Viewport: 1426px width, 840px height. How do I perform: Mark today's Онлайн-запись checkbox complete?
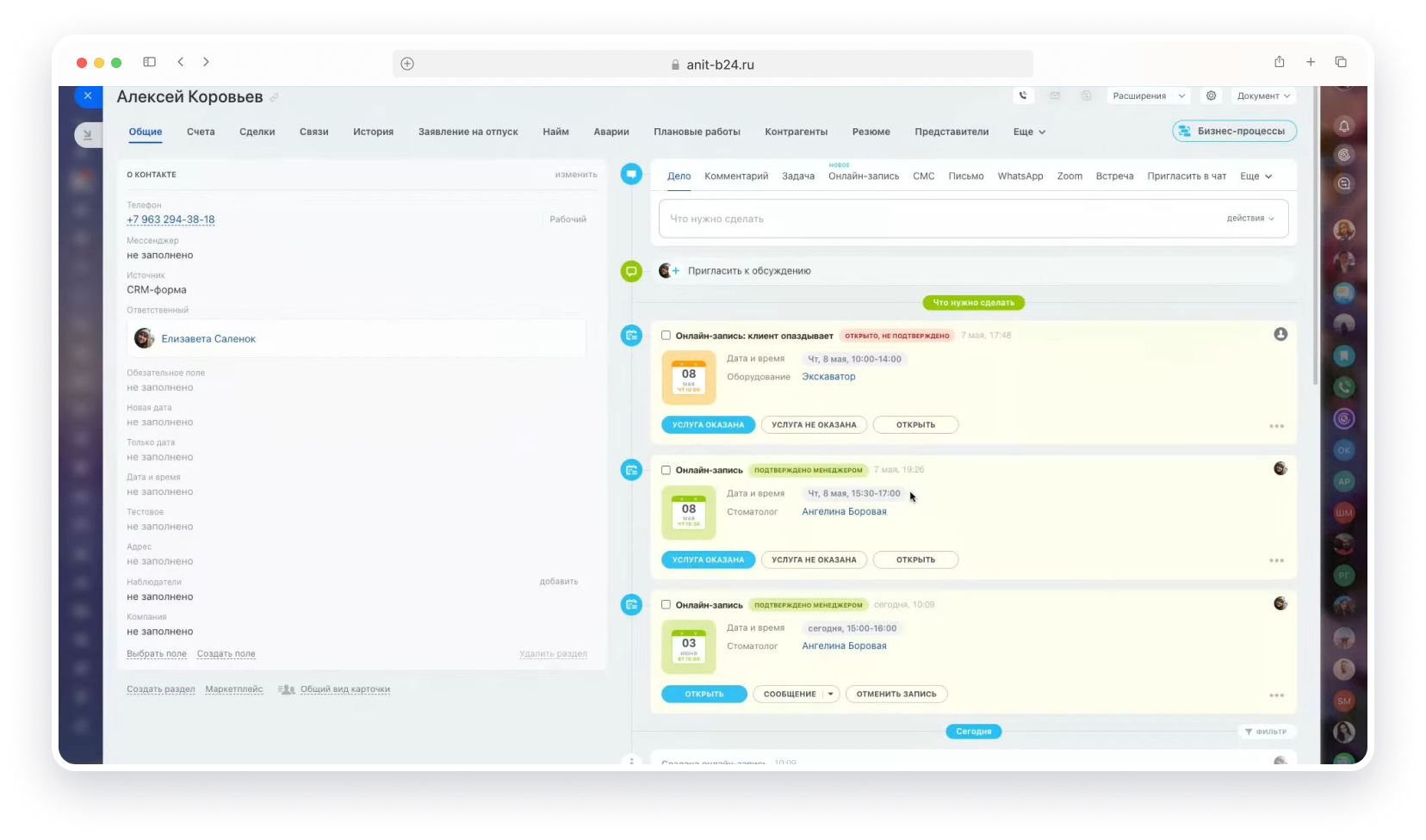[x=666, y=604]
